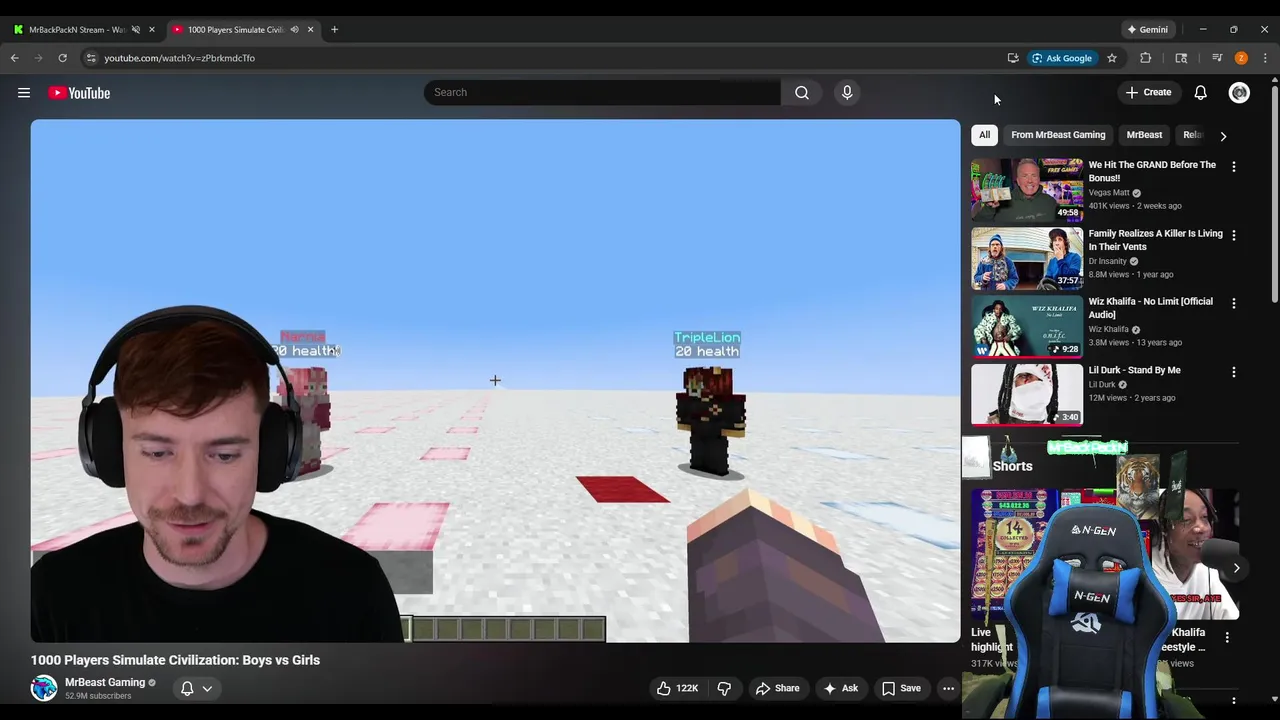Open the Wiz Khalifa 9:28 video thumbnail
The image size is (1280, 720).
coord(1027,325)
